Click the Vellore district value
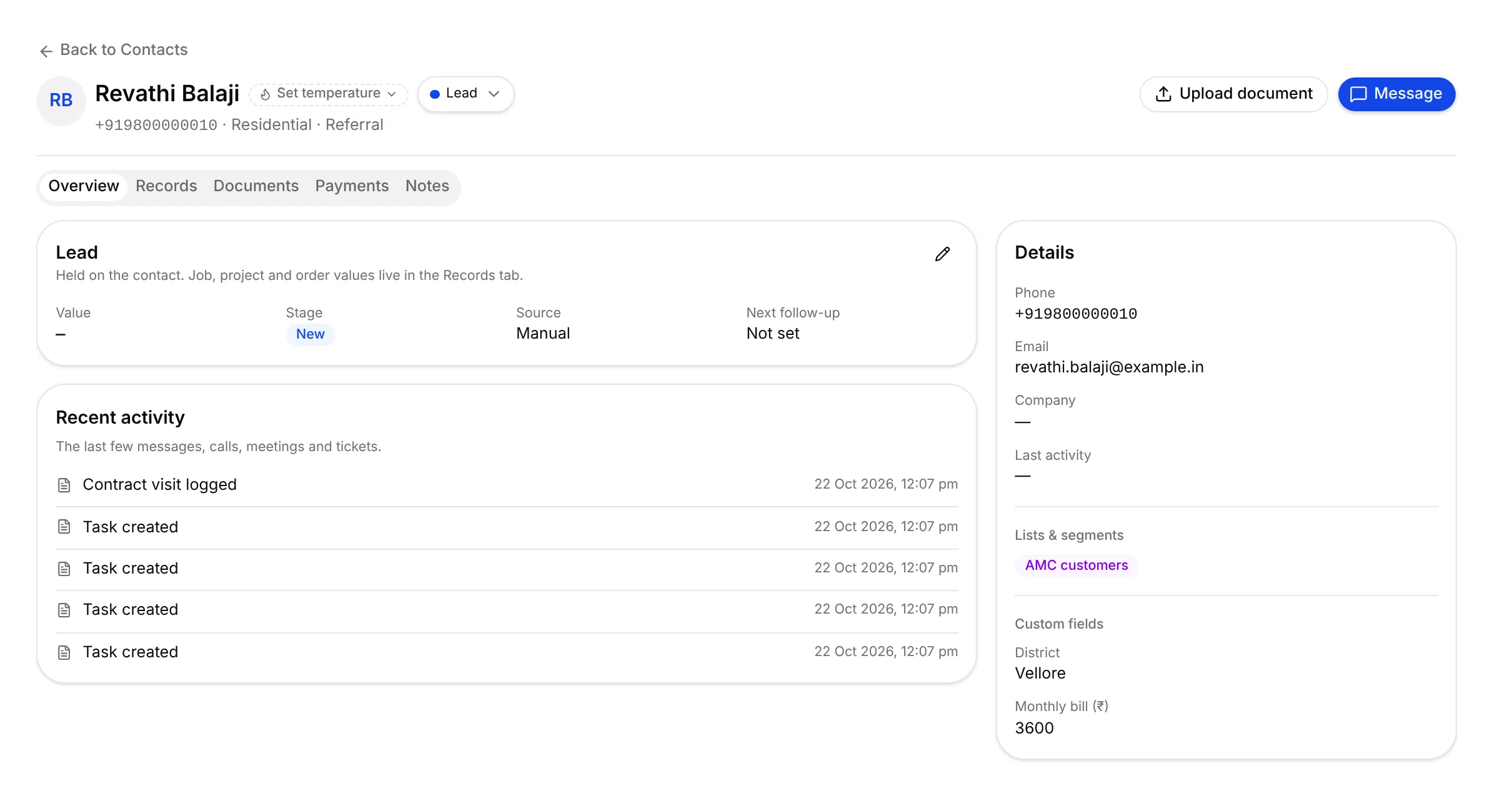Screen dimensions: 1512x801 (x=1040, y=674)
